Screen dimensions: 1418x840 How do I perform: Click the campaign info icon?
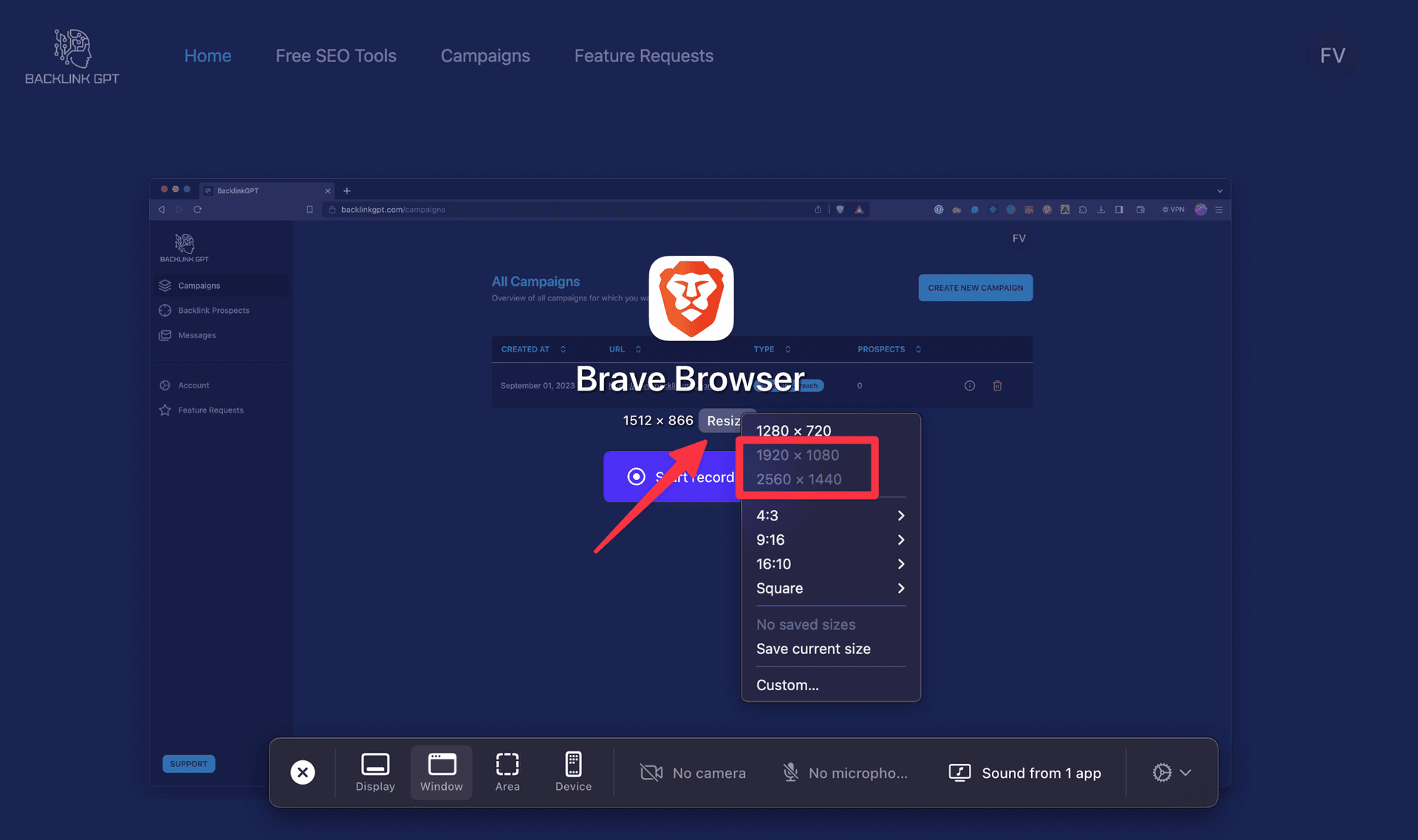click(x=970, y=385)
